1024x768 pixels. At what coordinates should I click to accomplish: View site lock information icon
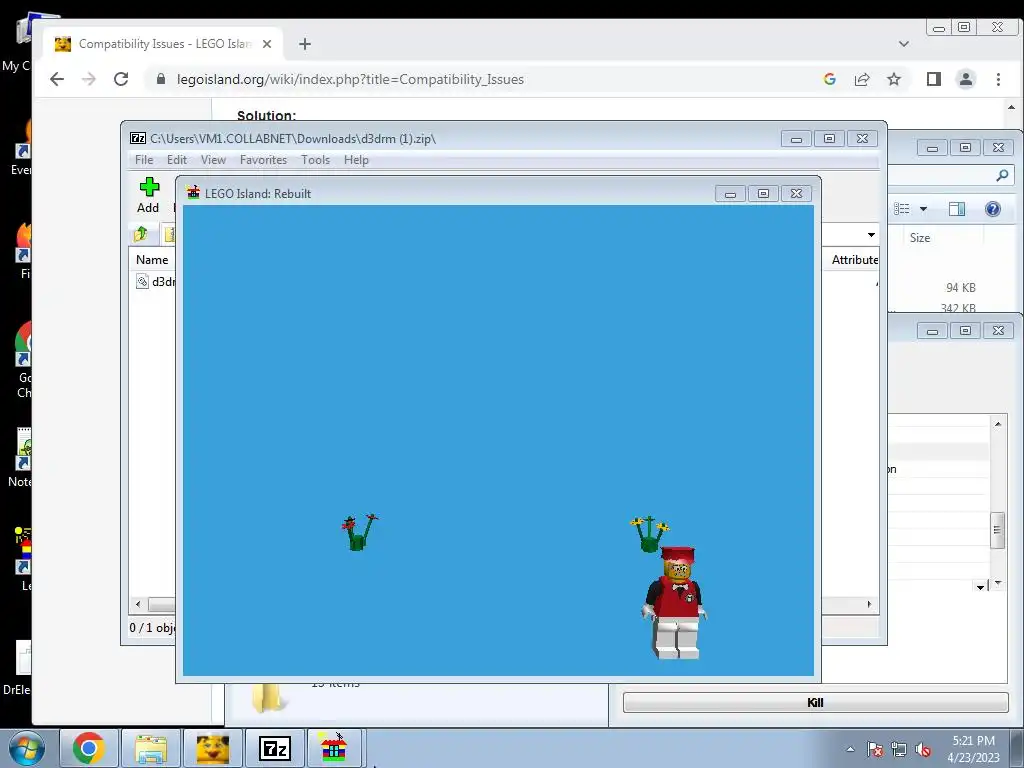(161, 79)
